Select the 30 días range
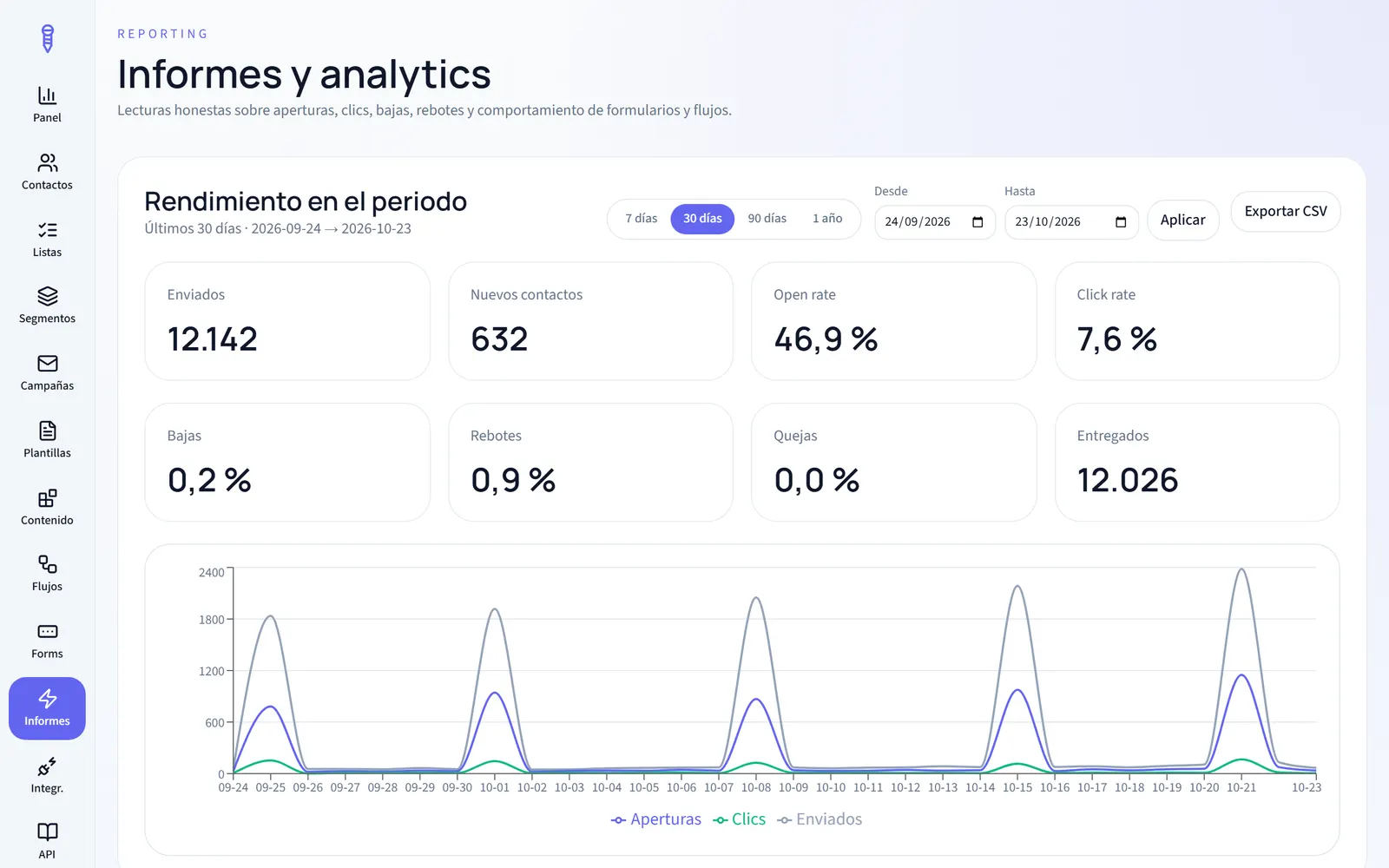Viewport: 1389px width, 868px height. (x=702, y=219)
